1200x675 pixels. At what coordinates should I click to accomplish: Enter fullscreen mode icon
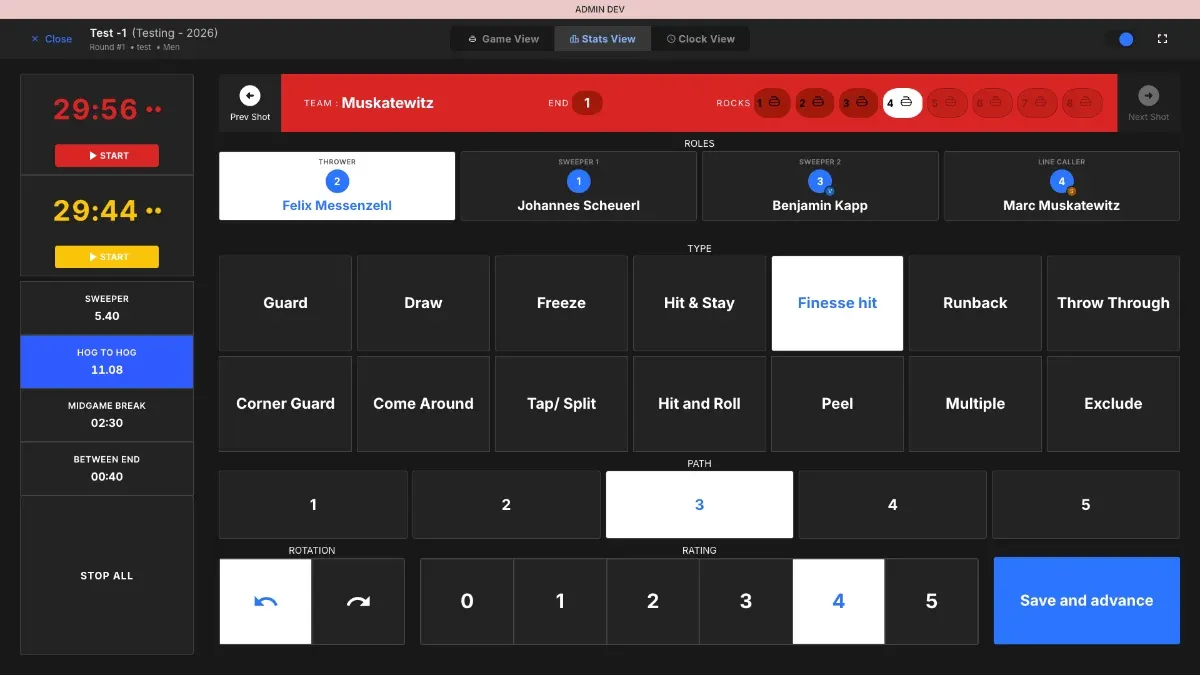pyautogui.click(x=1162, y=39)
